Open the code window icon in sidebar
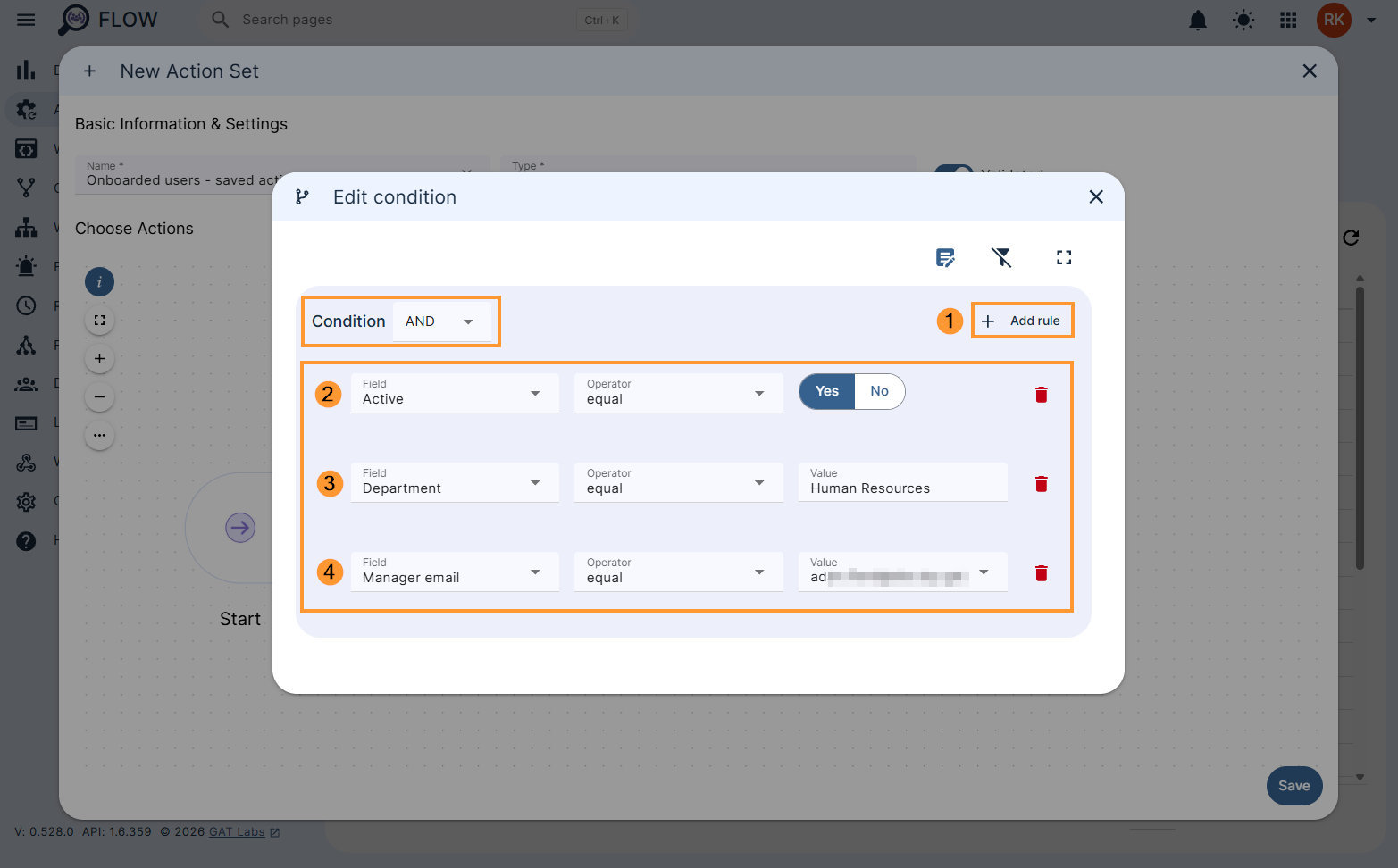The width and height of the screenshot is (1398, 868). pos(26,148)
